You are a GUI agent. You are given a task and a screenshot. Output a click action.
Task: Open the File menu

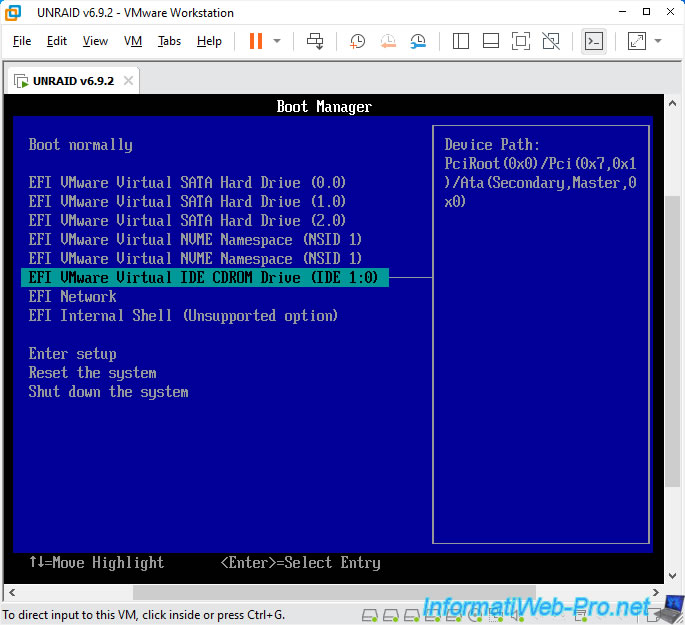(x=22, y=41)
